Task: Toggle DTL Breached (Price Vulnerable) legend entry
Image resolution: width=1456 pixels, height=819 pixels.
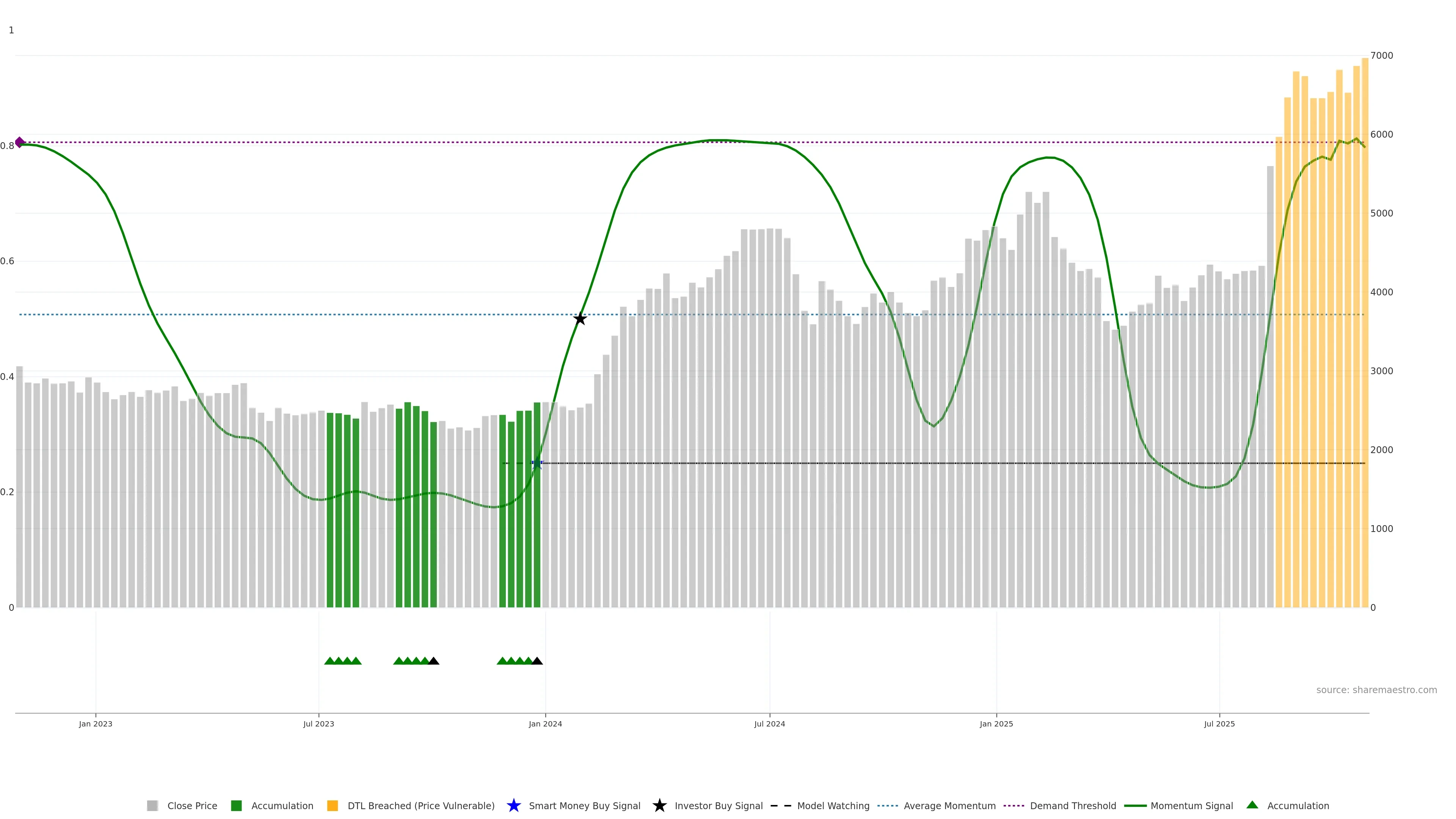Action: [420, 805]
